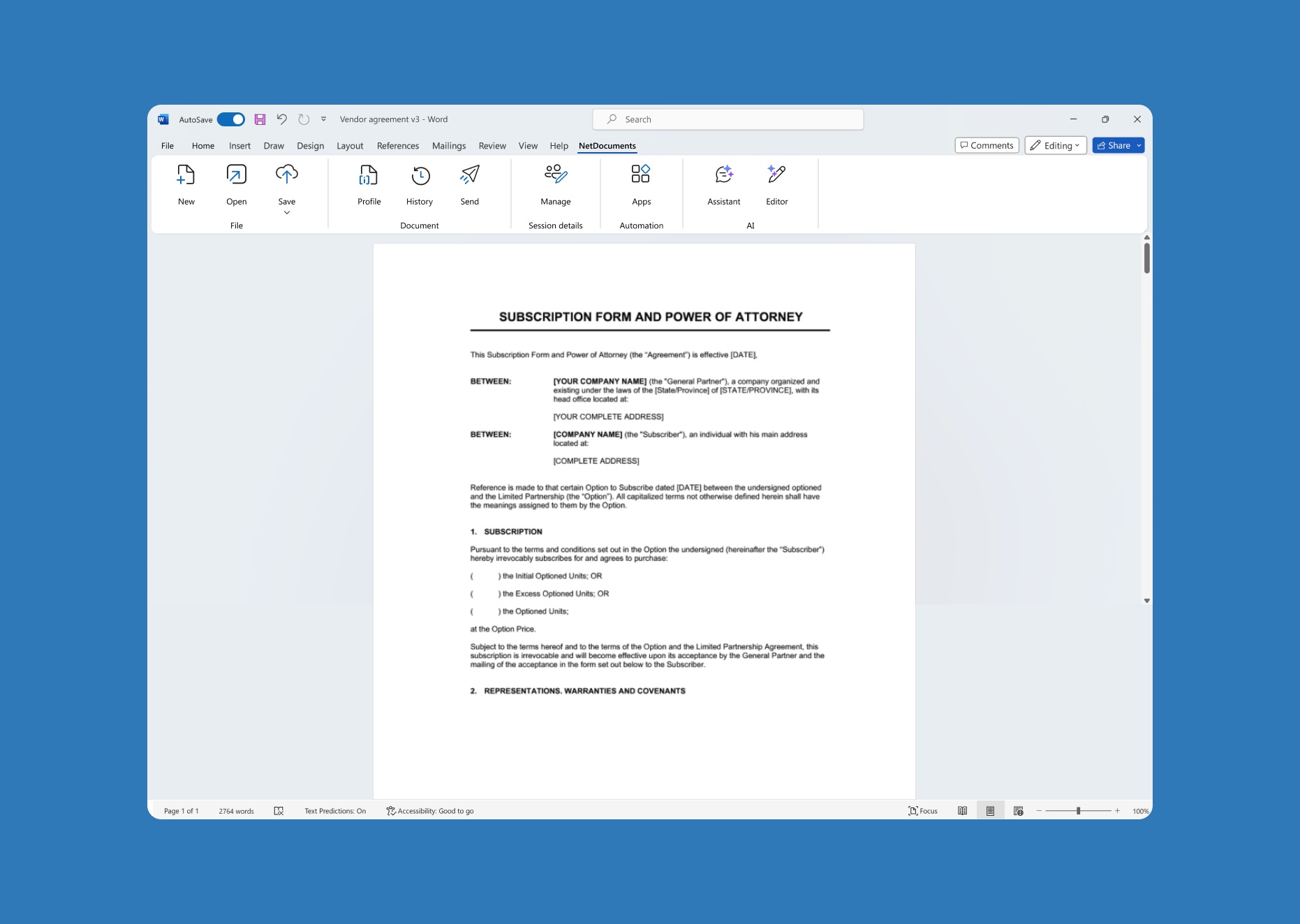Screen dimensions: 1300x924
Task: Switch to the Layout tab
Action: click(x=350, y=146)
